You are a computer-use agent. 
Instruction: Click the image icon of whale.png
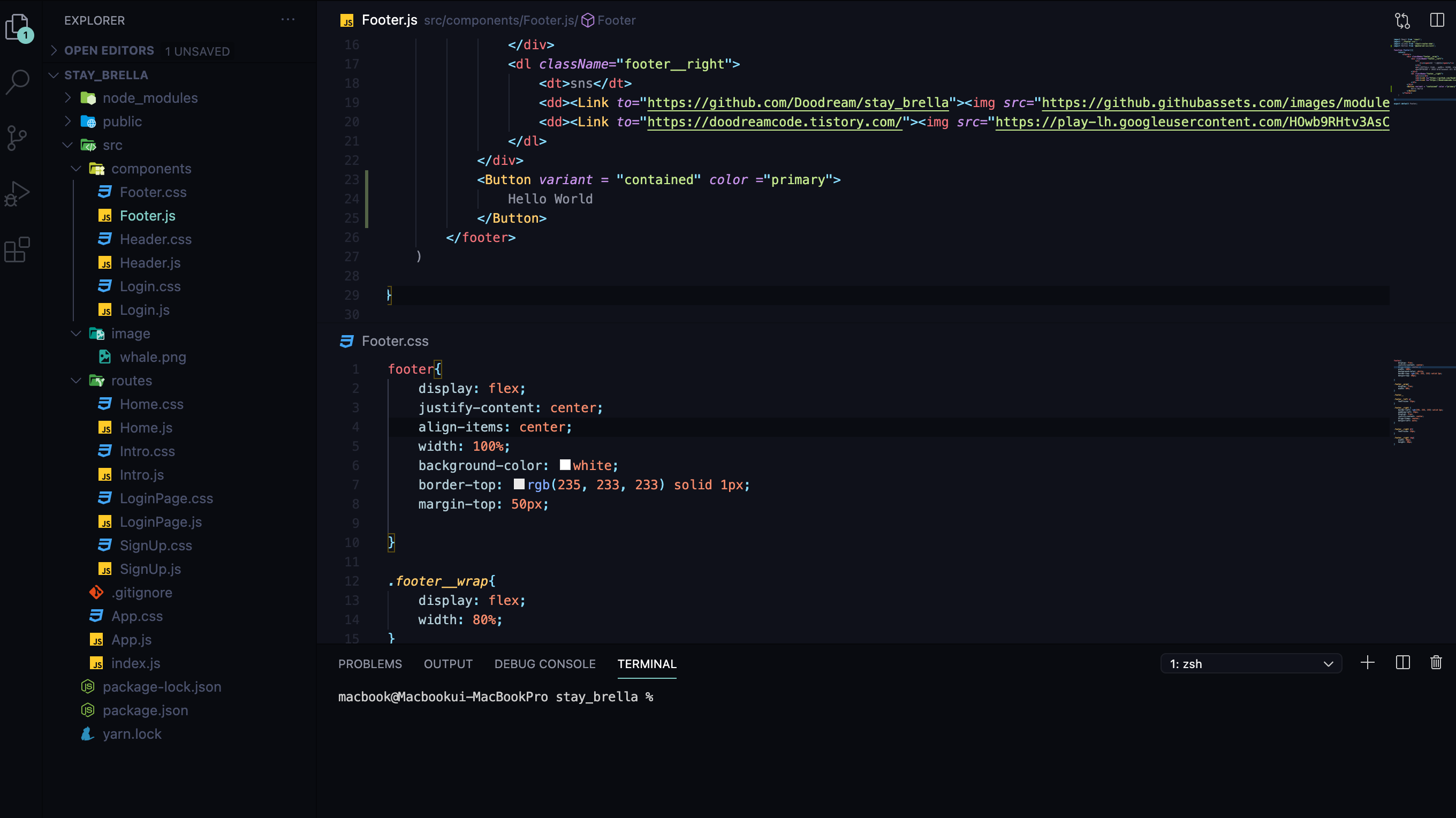click(104, 357)
